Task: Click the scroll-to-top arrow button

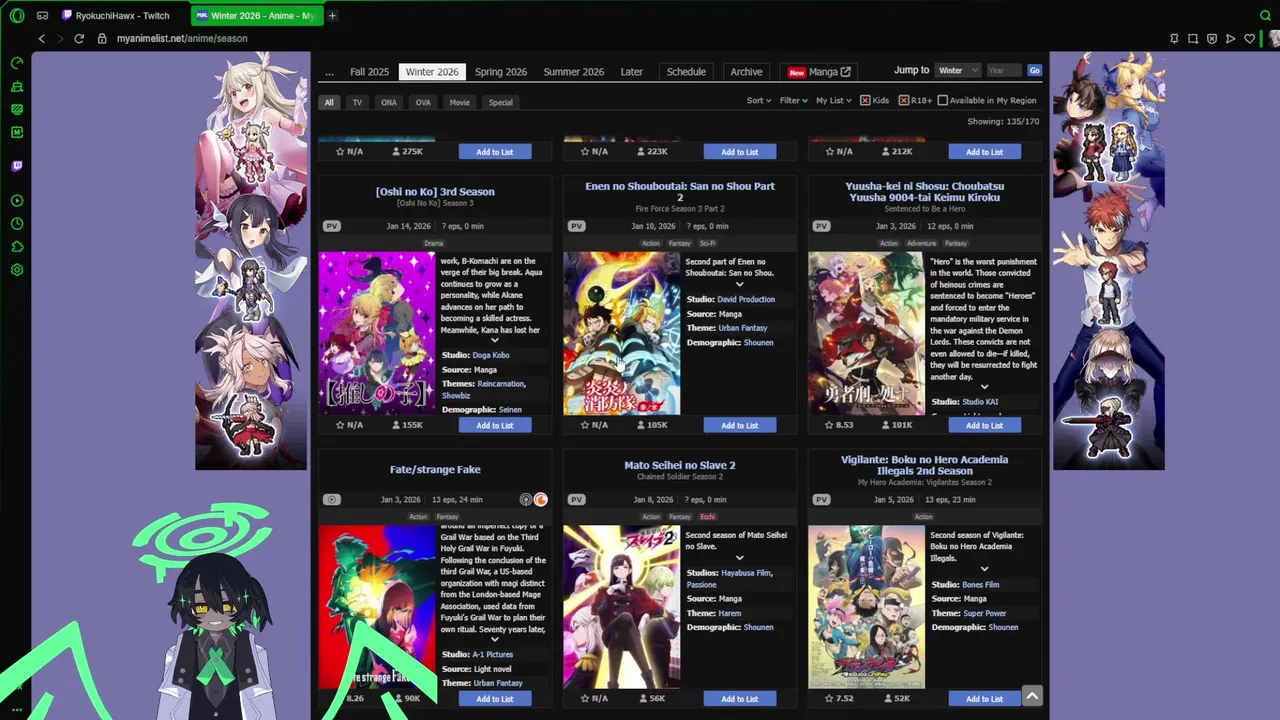Action: (1032, 696)
